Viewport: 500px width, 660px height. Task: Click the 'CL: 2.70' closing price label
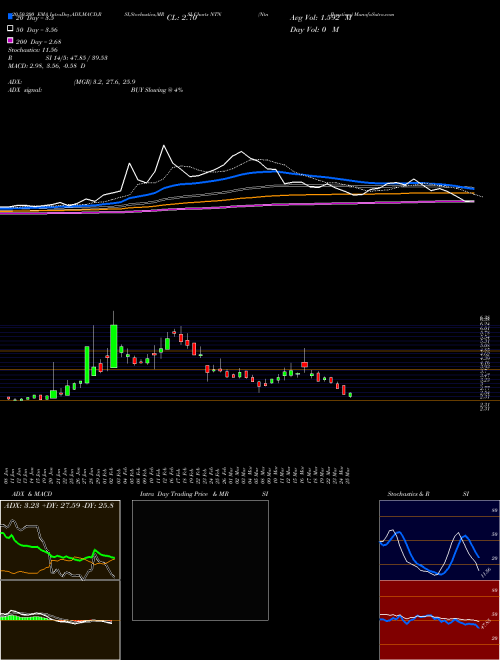(182, 18)
